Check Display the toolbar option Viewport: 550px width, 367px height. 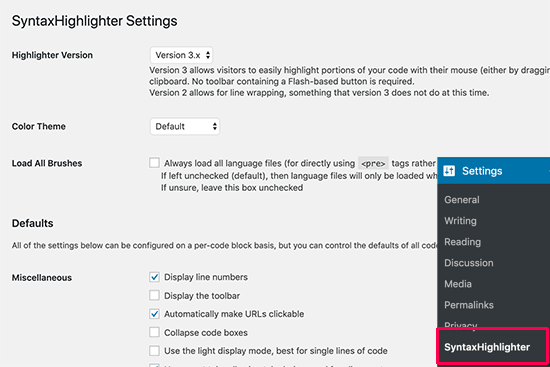click(154, 295)
